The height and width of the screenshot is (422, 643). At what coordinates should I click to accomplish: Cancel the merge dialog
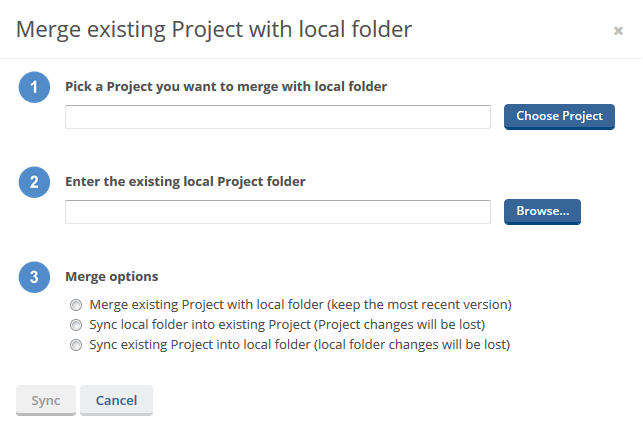(x=116, y=400)
